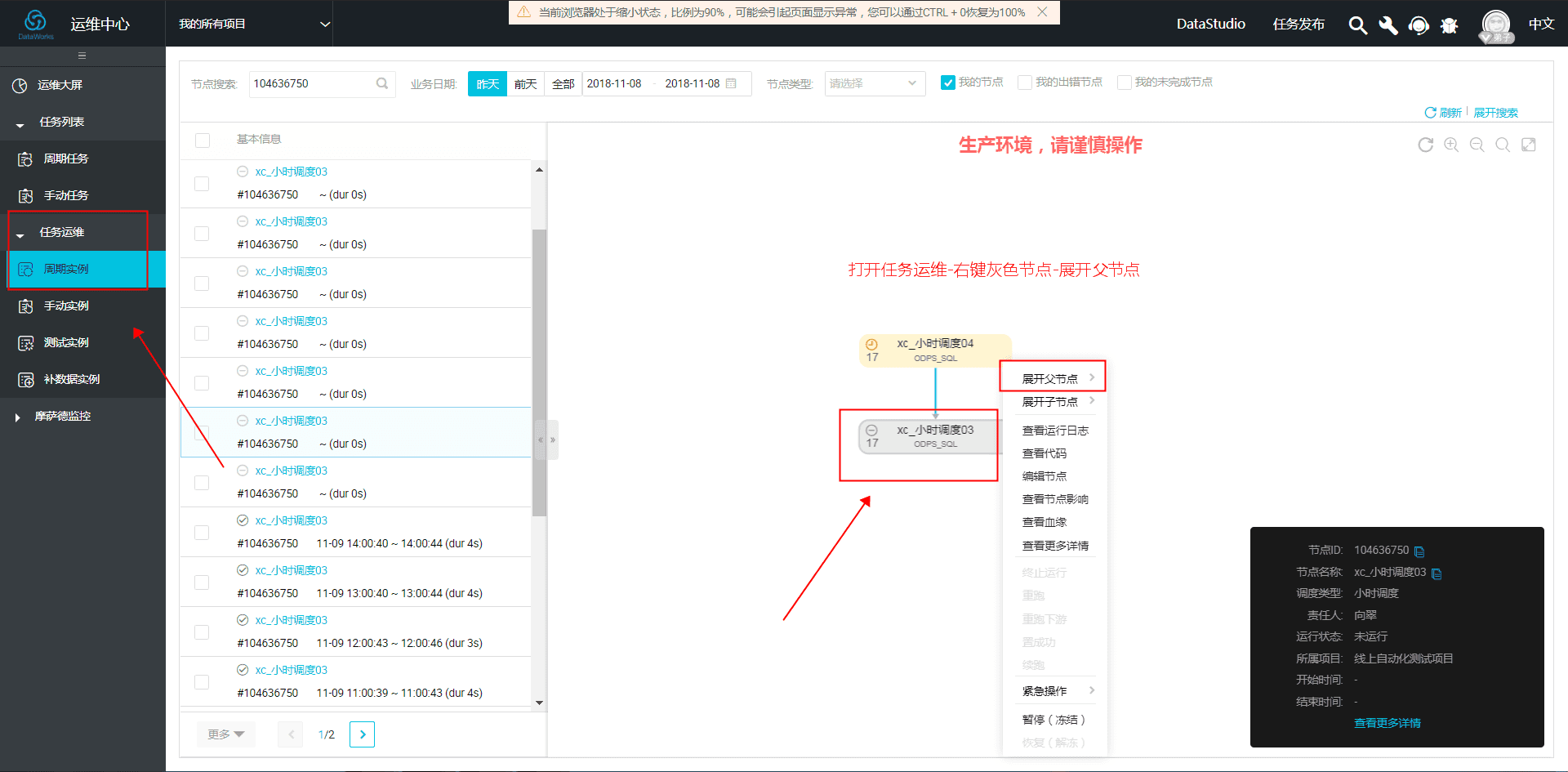The height and width of the screenshot is (772, 1568).
Task: Open 任务发布 from top navigation
Action: click(x=1298, y=24)
